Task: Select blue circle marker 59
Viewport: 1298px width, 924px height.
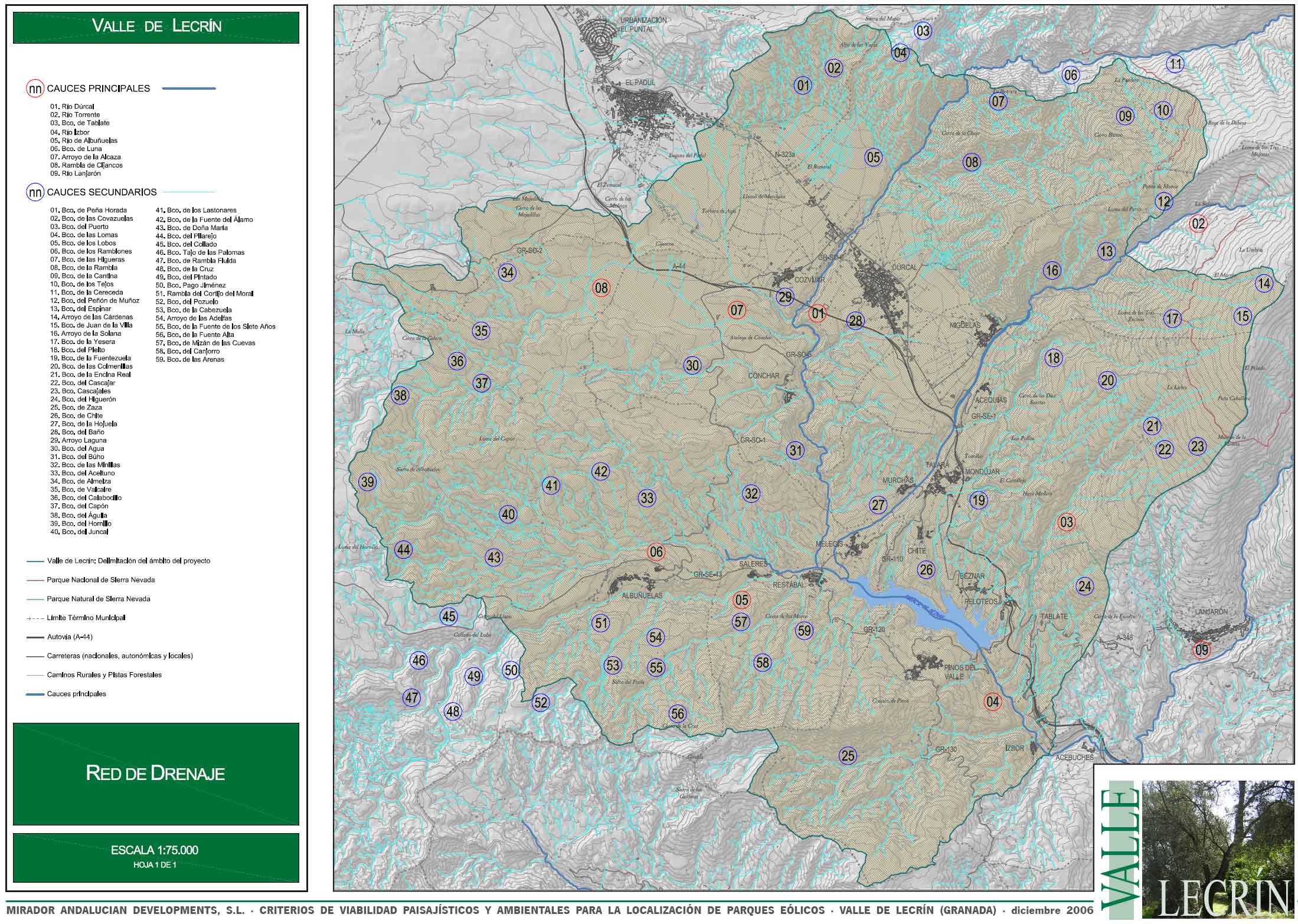Action: [805, 630]
